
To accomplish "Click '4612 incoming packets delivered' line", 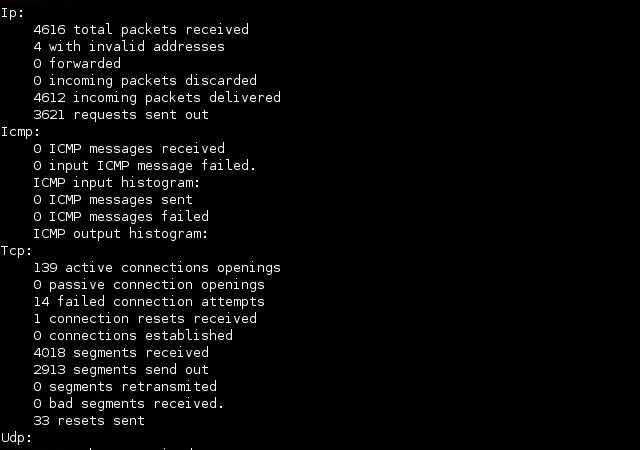I will pos(157,98).
